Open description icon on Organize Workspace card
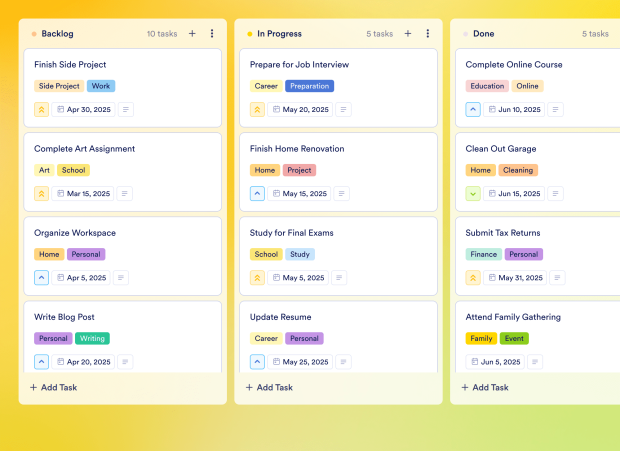 (121, 278)
